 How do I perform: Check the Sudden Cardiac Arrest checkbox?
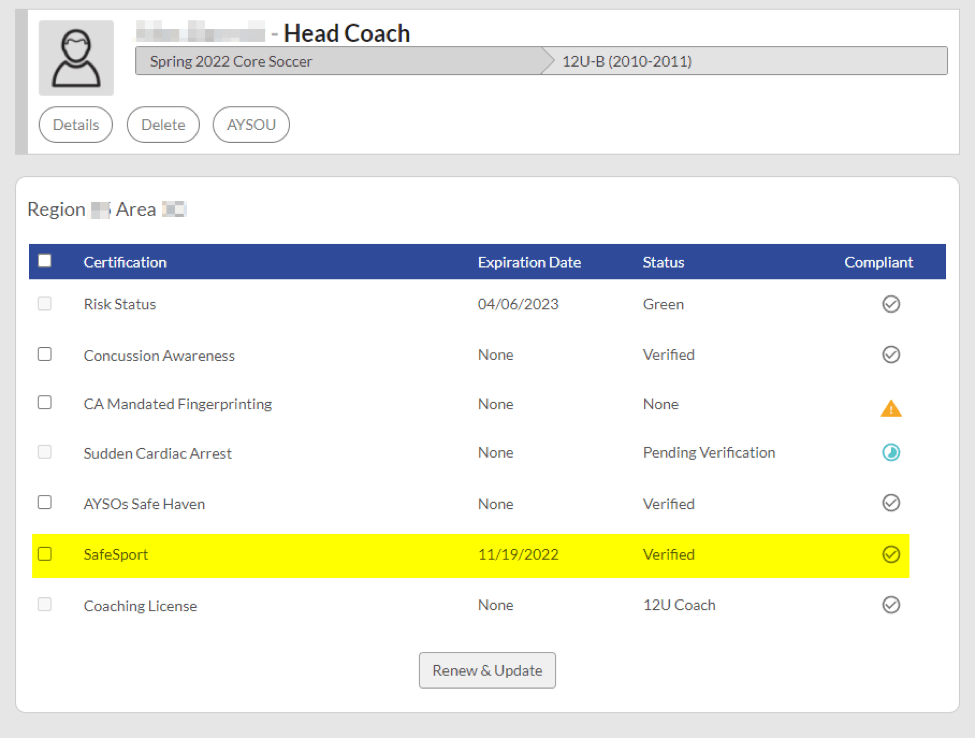point(45,452)
